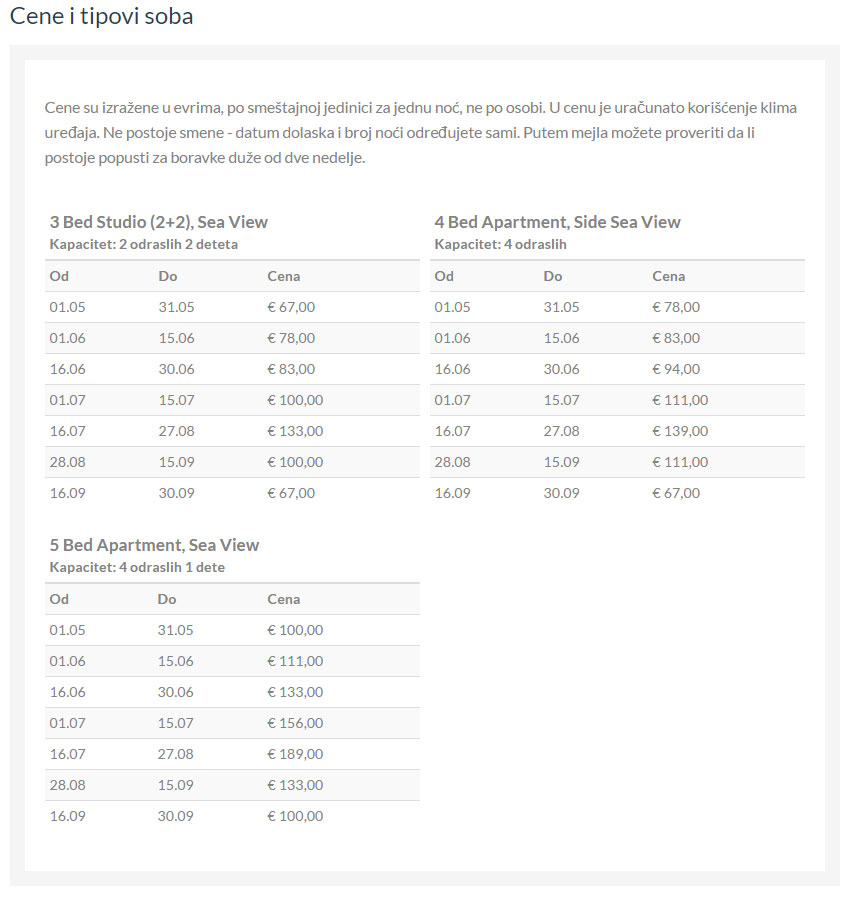Click the € 139,00 price cell
The image size is (858, 900).
coord(680,431)
